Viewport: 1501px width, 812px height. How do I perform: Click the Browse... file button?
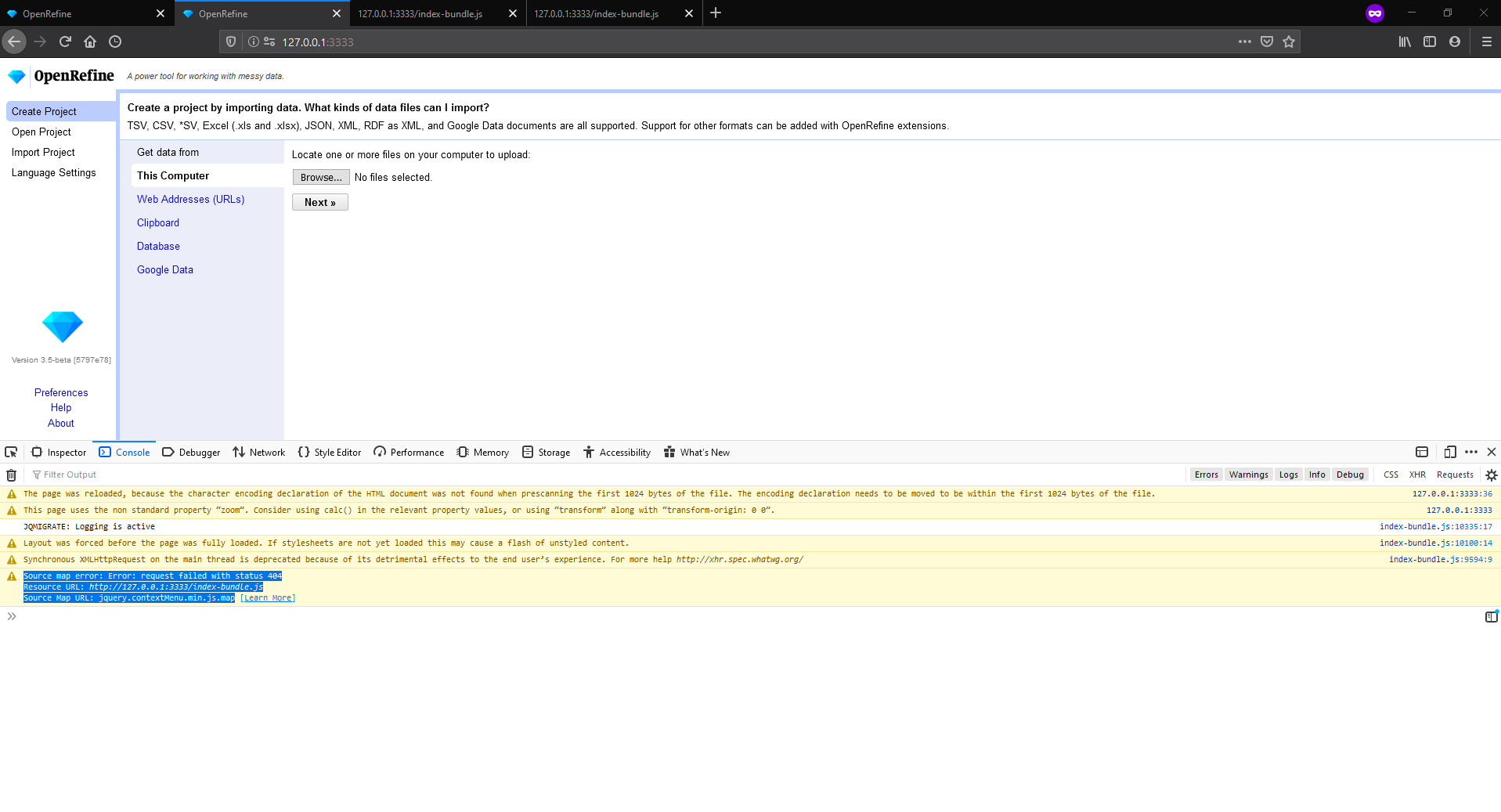click(x=321, y=177)
